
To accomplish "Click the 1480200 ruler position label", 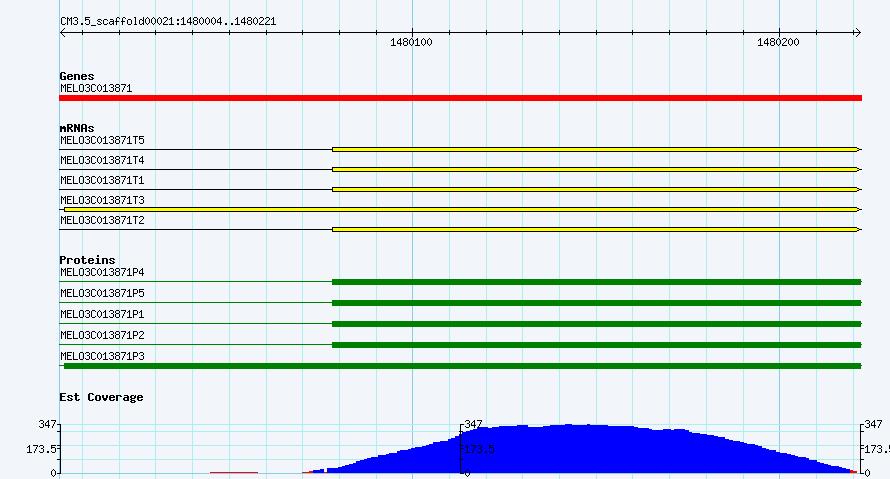I will [778, 43].
